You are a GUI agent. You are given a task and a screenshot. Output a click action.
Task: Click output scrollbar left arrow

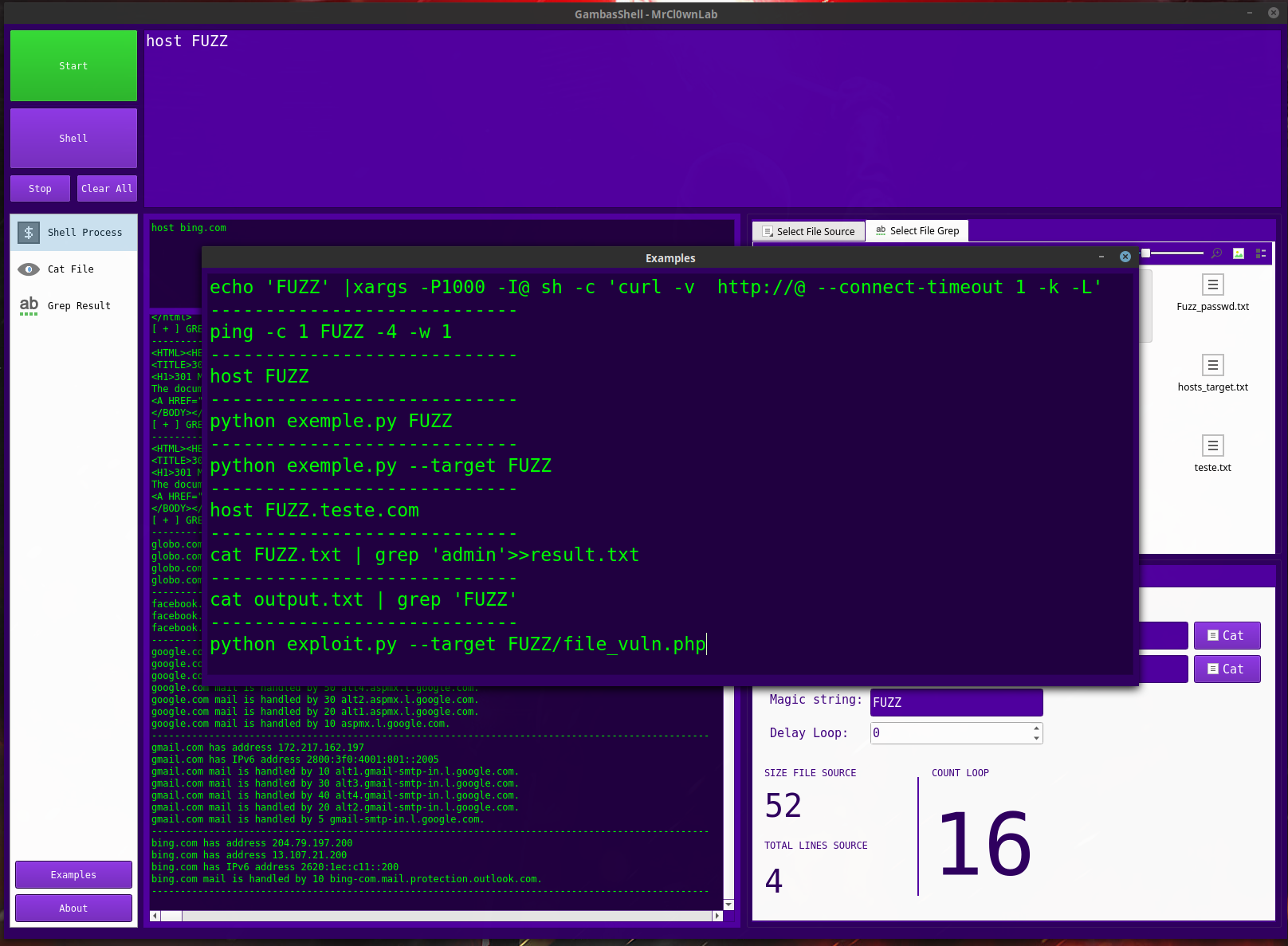tap(155, 916)
